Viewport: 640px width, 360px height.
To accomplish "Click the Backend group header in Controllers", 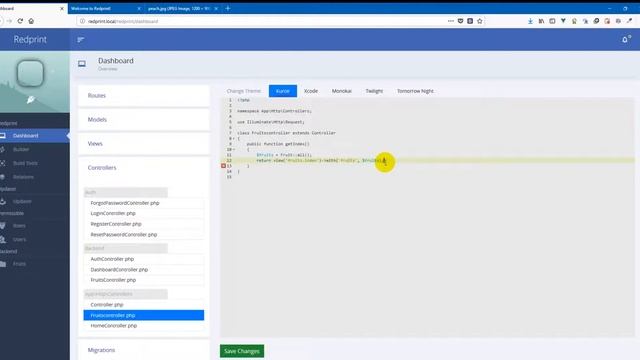I will (126, 248).
